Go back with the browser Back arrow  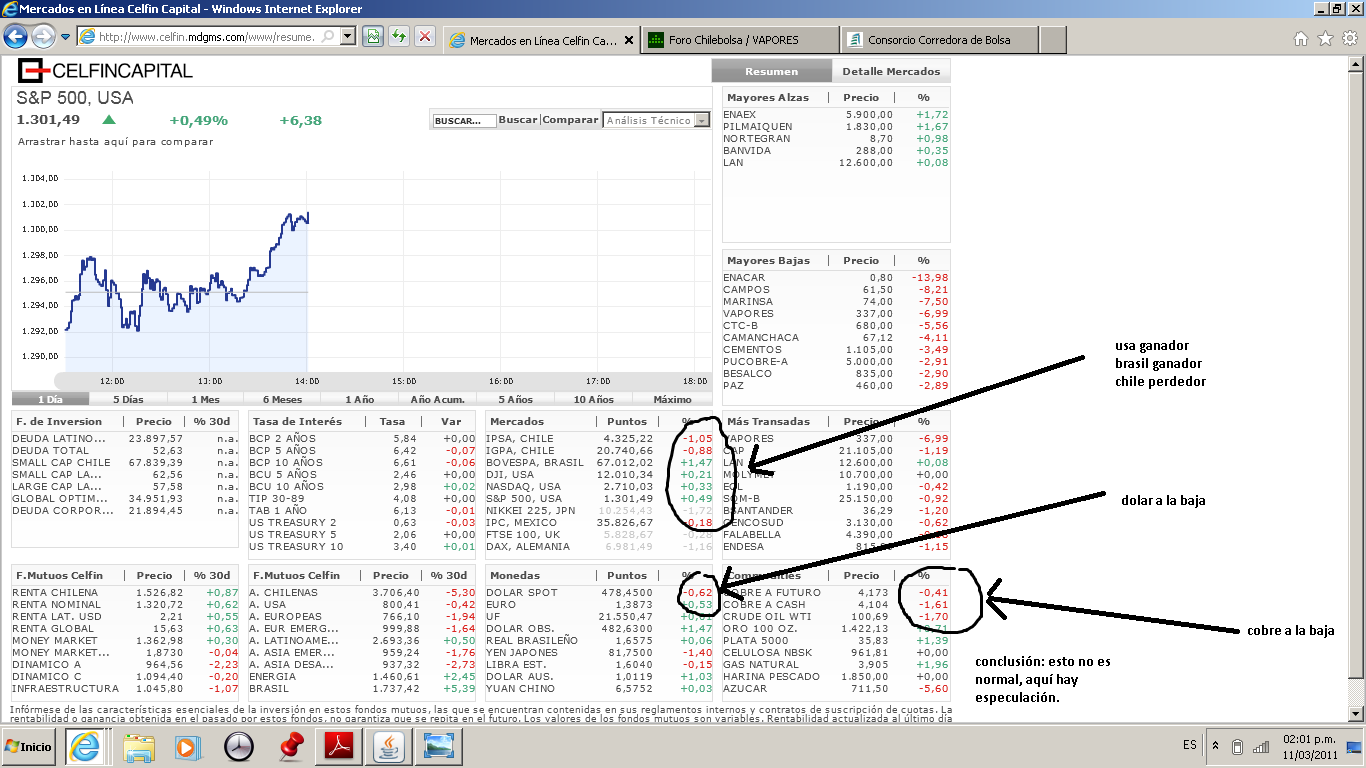tap(15, 37)
